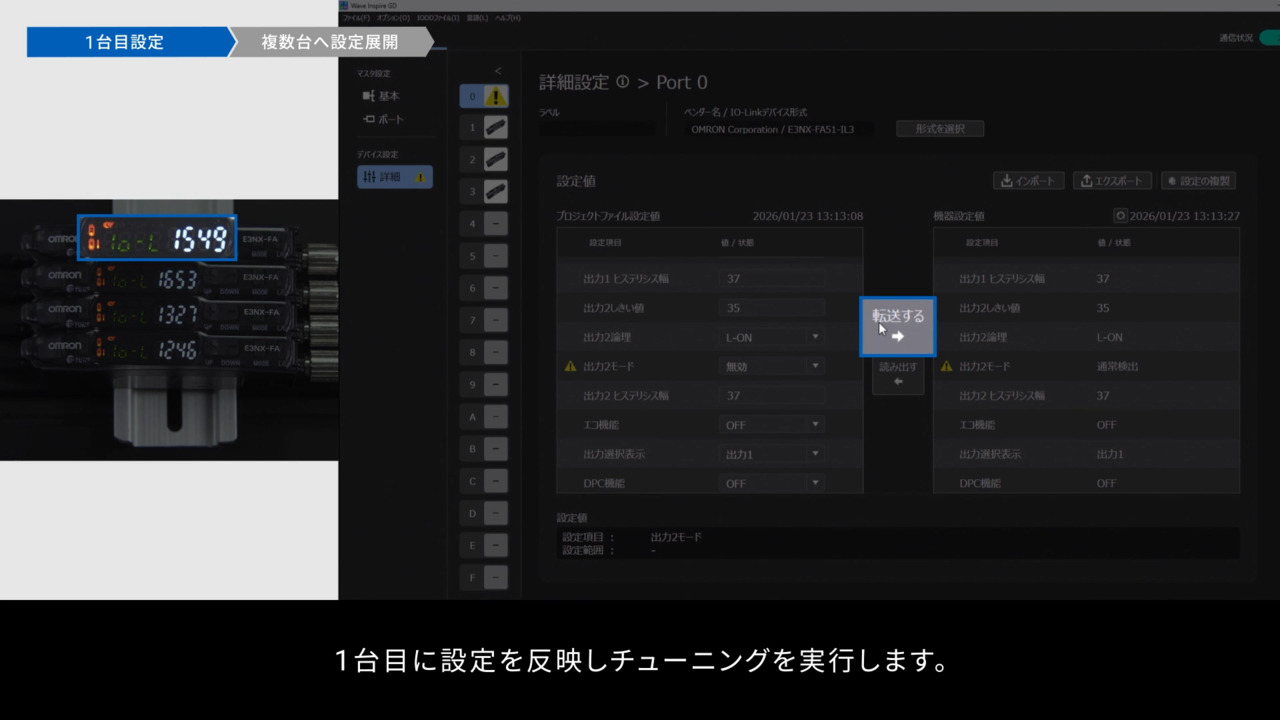Open the 出力選択表示 dropdown

(x=772, y=454)
